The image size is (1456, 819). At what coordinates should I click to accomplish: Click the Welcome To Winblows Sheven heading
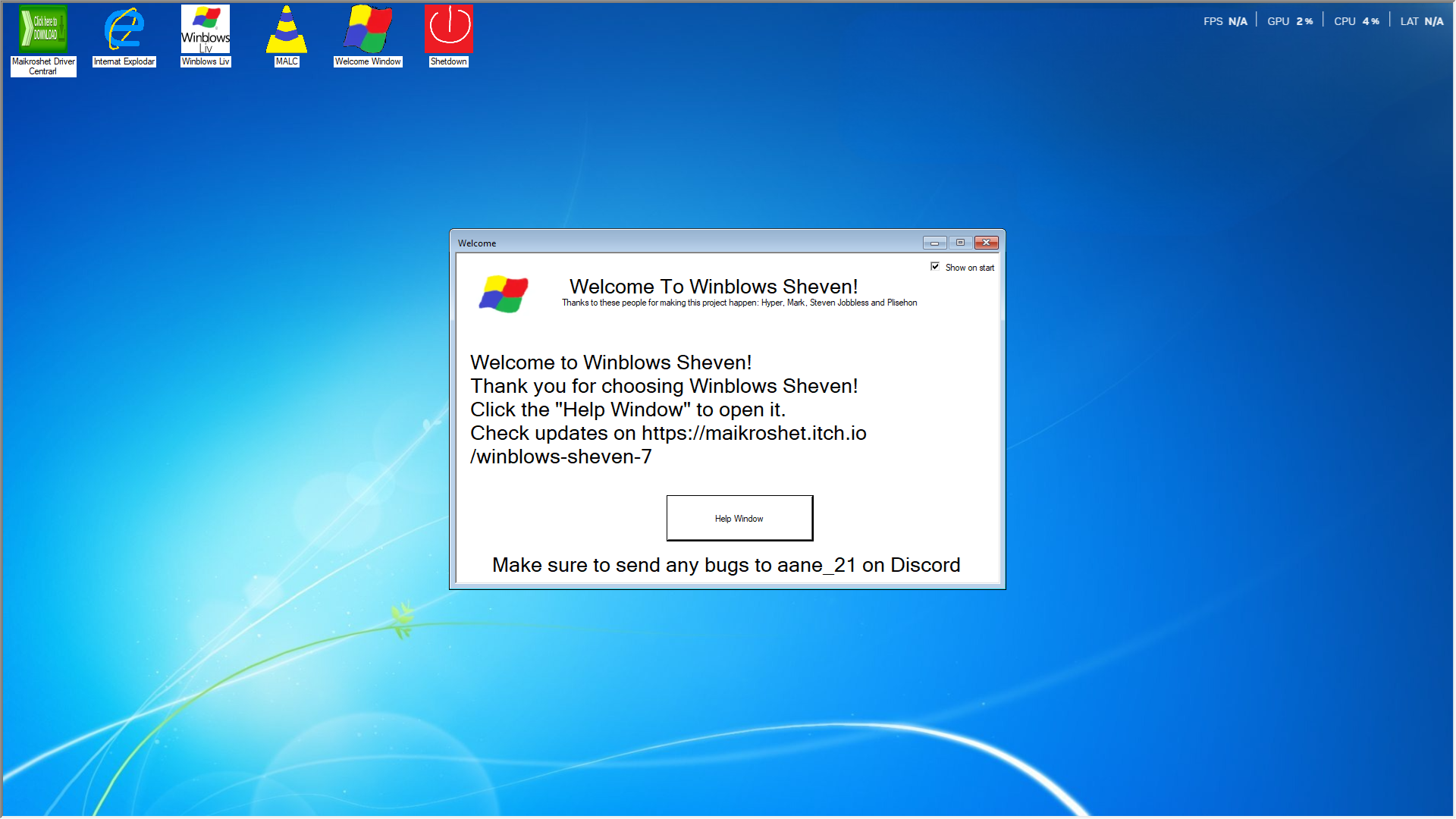(x=714, y=287)
